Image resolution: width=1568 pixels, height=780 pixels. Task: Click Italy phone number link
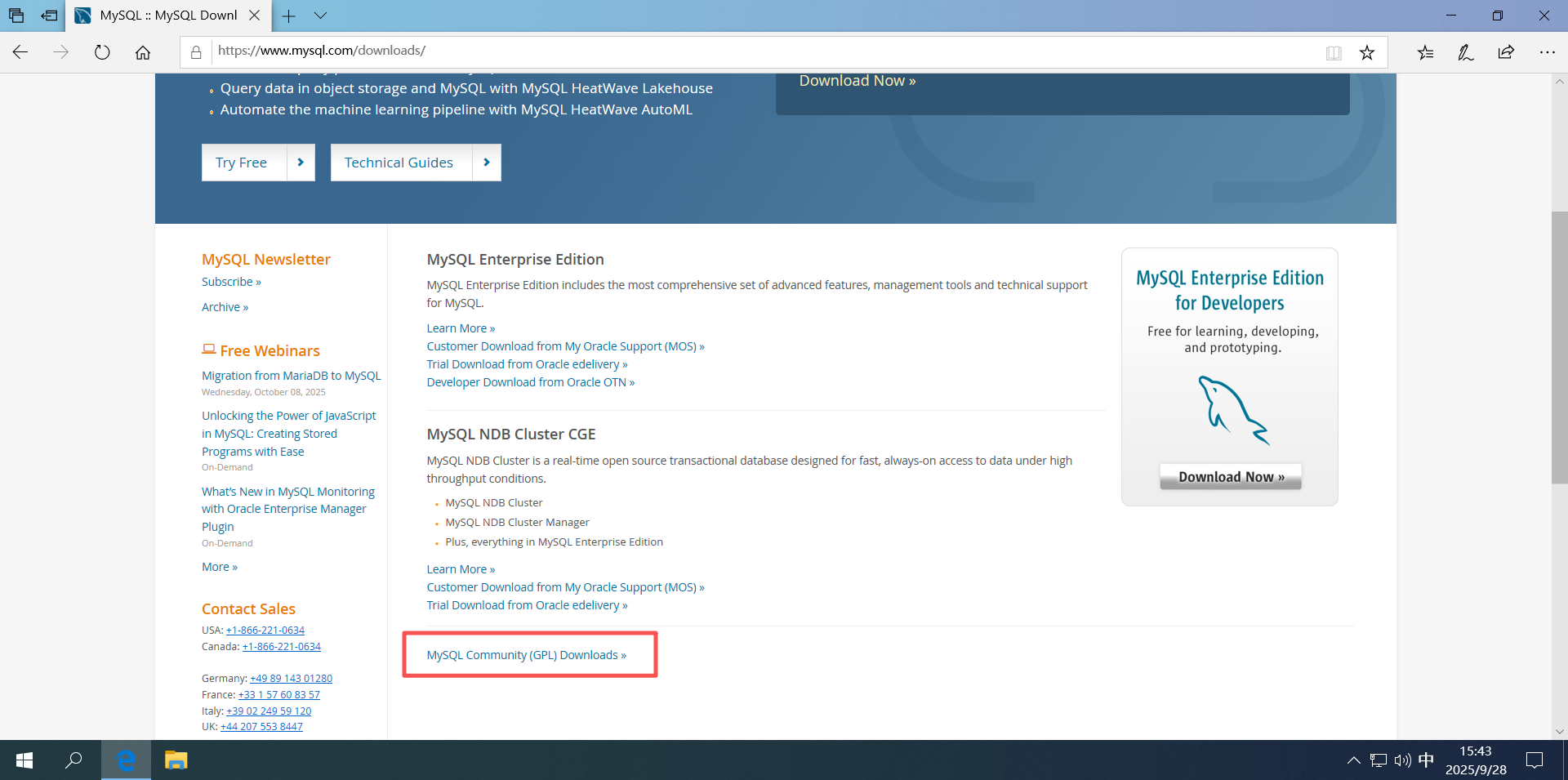pyautogui.click(x=269, y=711)
